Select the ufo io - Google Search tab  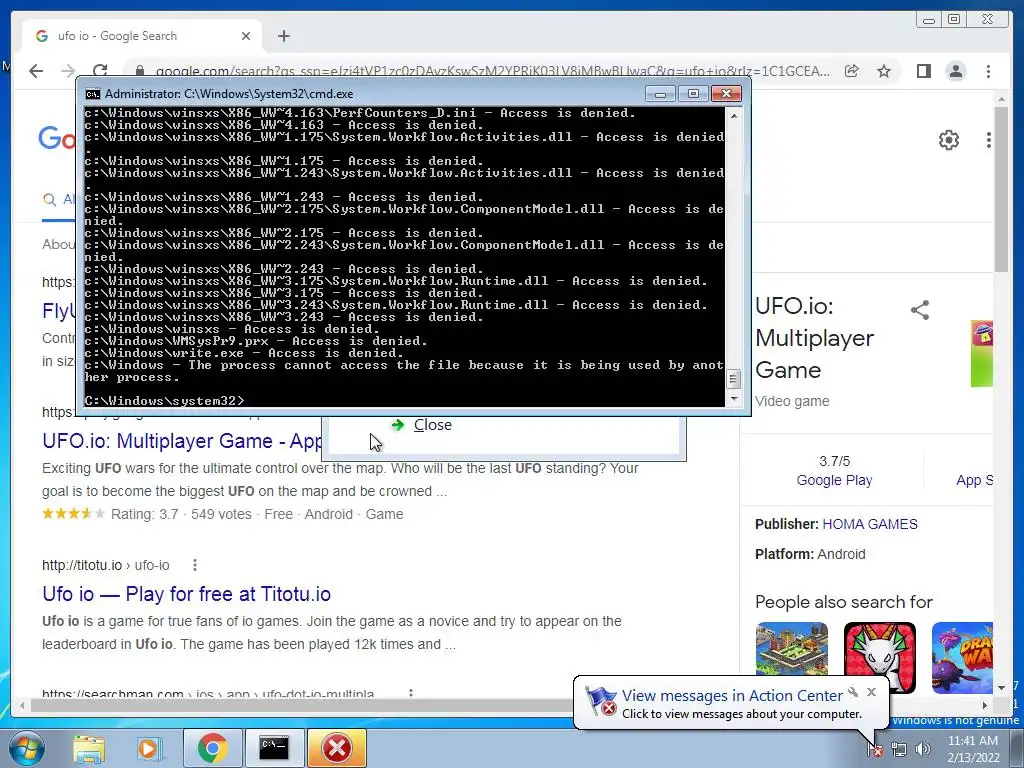(x=142, y=36)
